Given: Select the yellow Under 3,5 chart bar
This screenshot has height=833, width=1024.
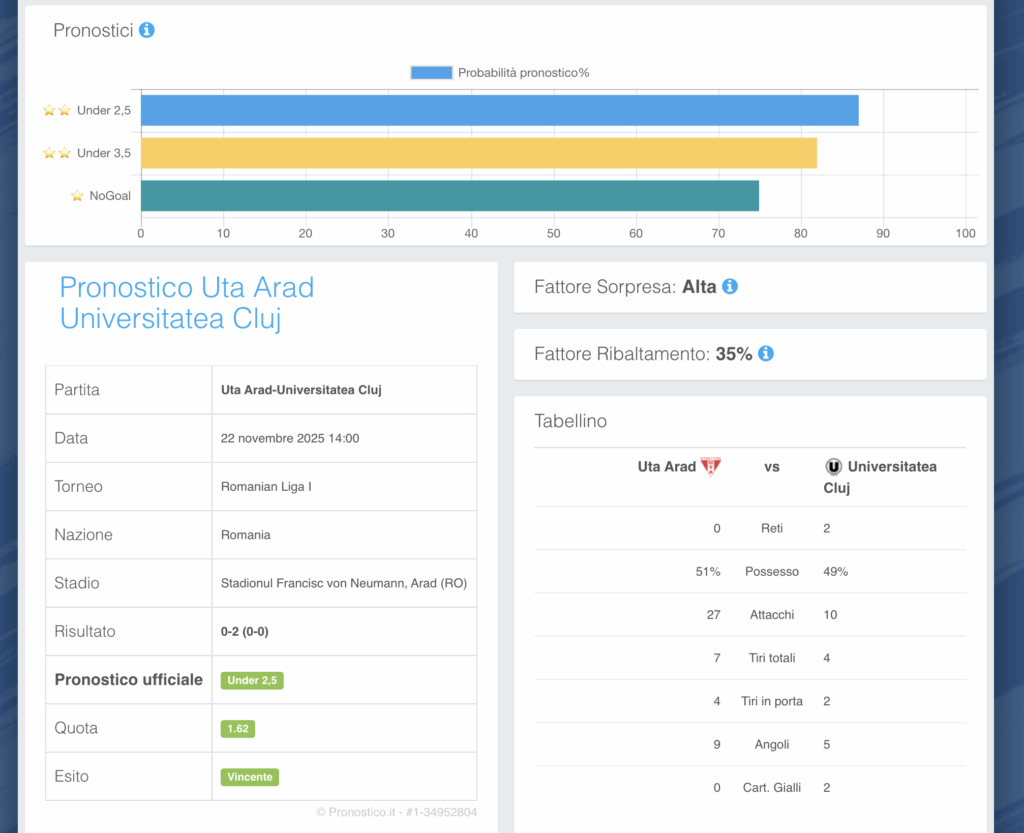Looking at the screenshot, I should pos(478,153).
